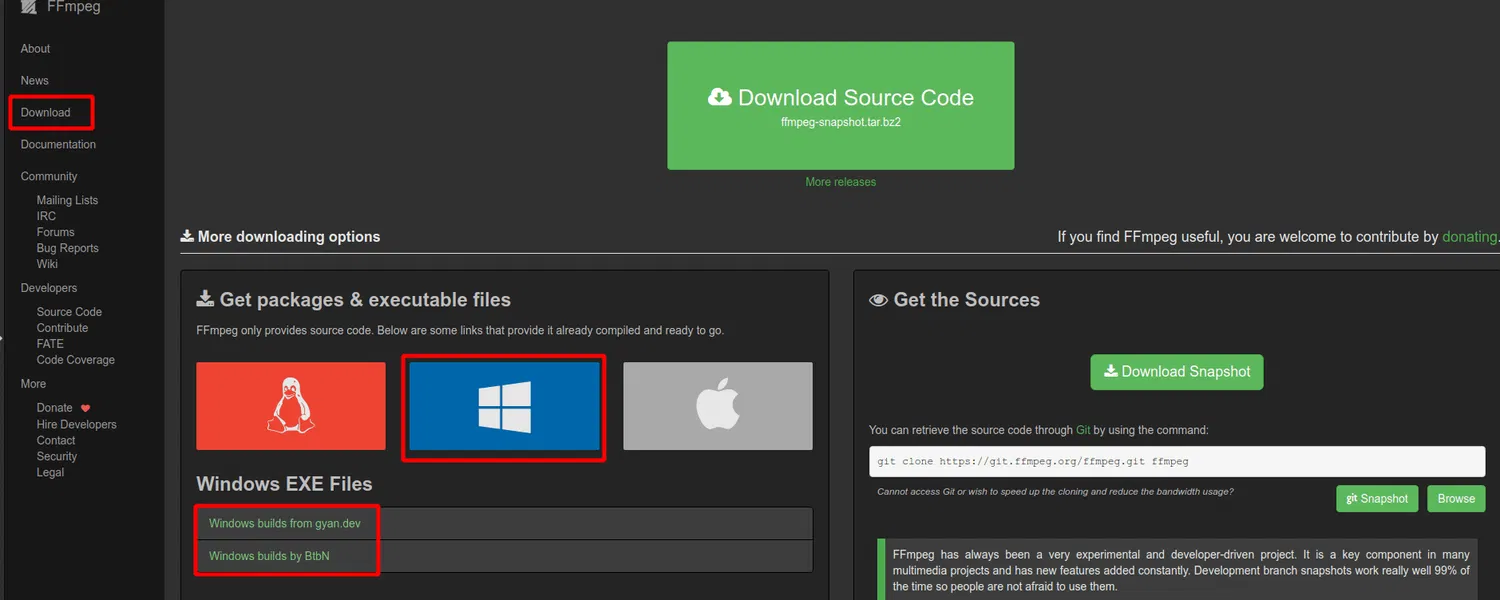Open News in the sidebar
The image size is (1500, 600).
(x=35, y=81)
